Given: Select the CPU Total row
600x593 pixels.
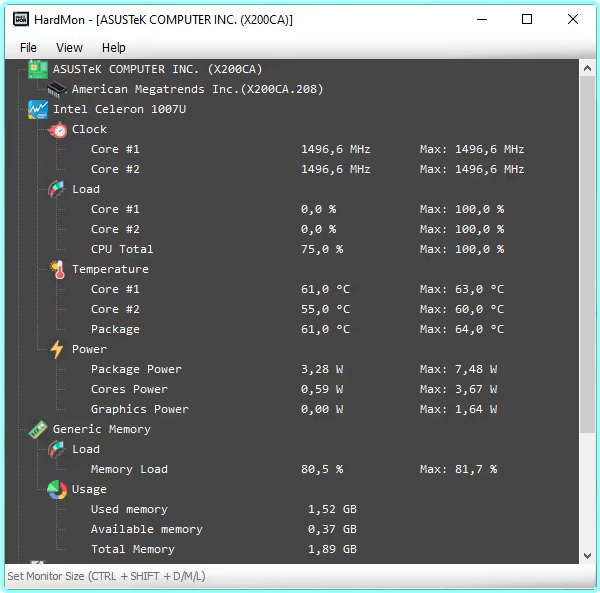Looking at the screenshot, I should click(x=297, y=249).
